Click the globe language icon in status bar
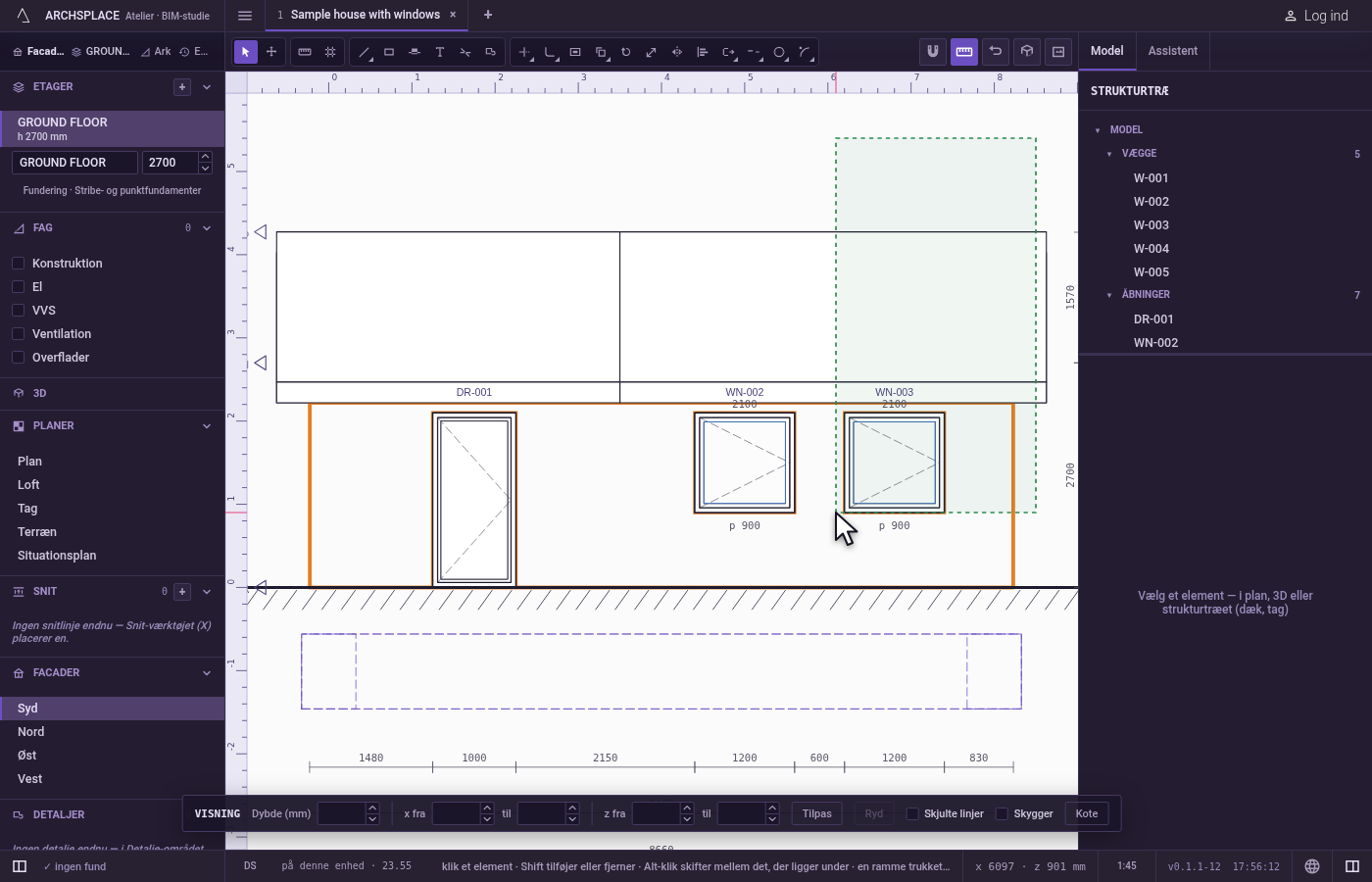1372x882 pixels. tap(1312, 866)
